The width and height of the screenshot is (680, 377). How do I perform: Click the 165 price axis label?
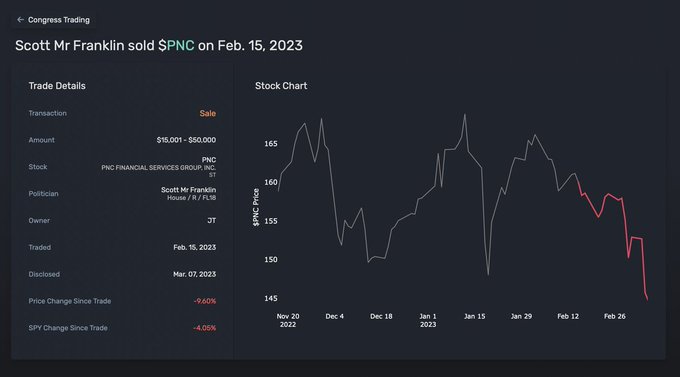coord(271,144)
